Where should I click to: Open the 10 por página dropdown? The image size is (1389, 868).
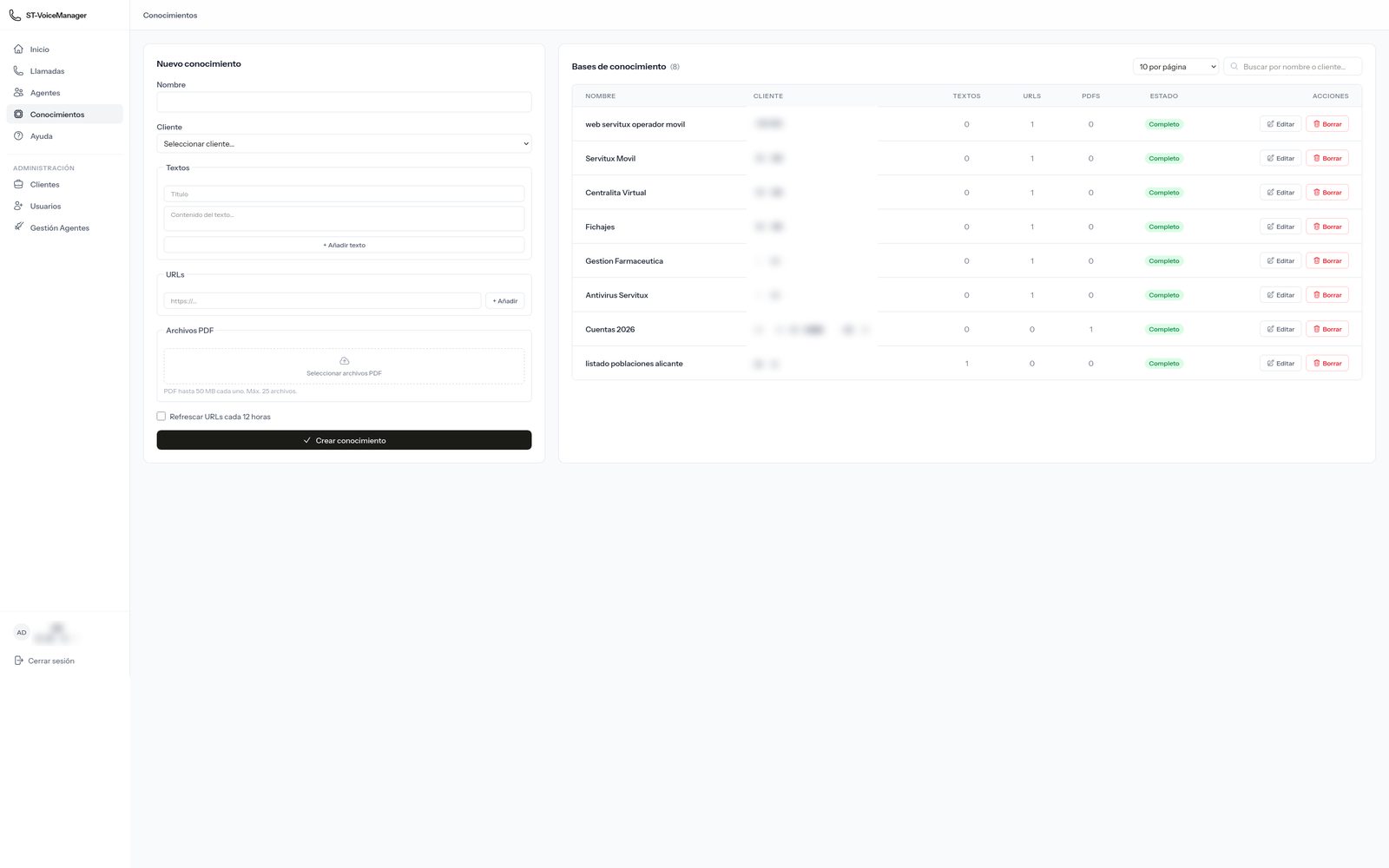tap(1176, 67)
